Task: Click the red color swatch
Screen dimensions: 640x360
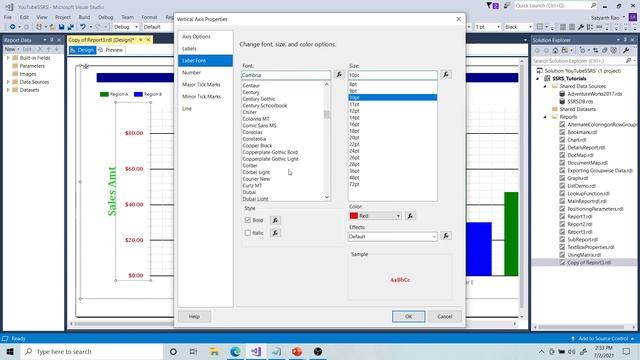Action: tap(354, 216)
